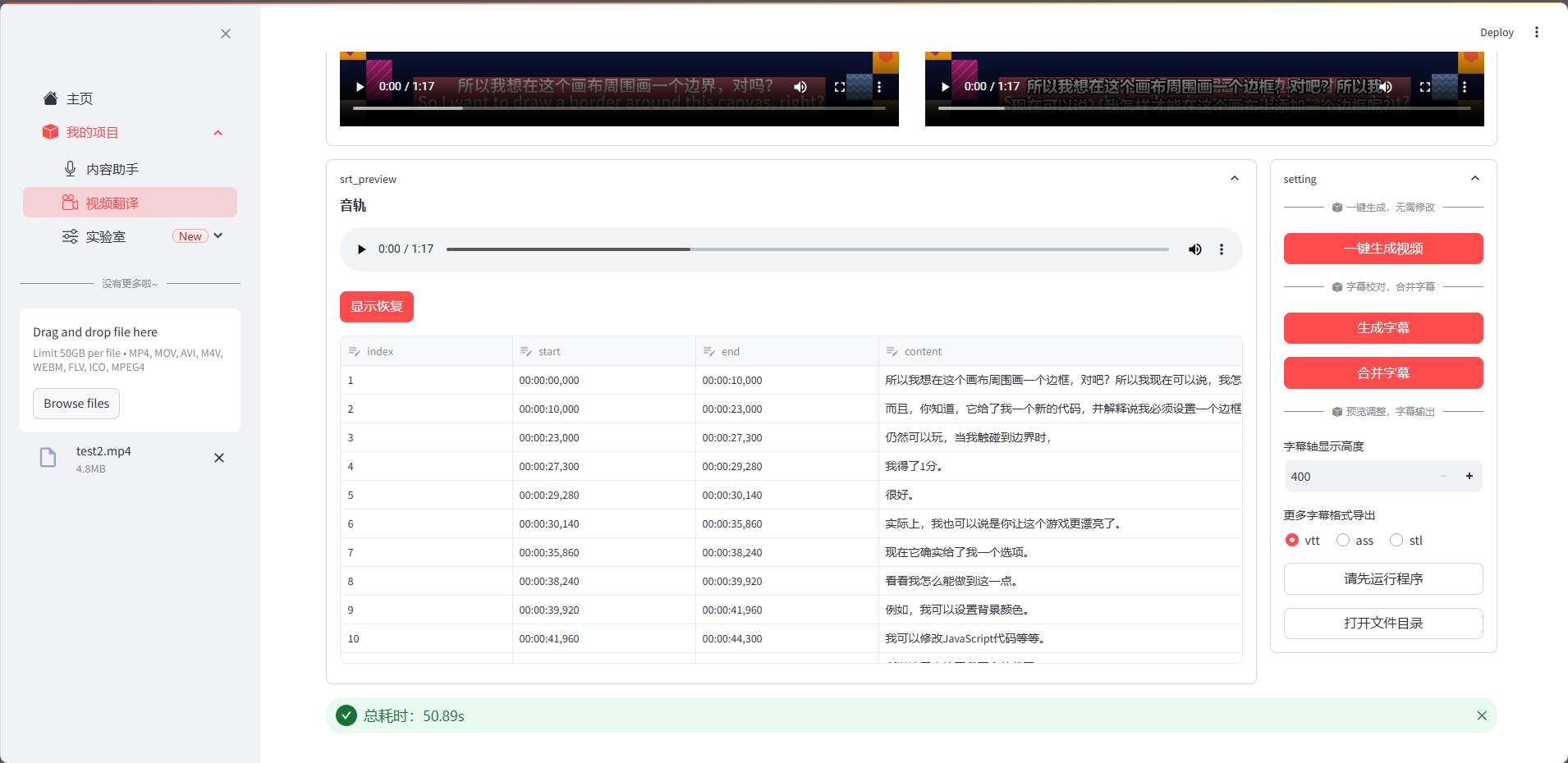
Task: Collapse the srt_preview panel
Action: point(1235,178)
